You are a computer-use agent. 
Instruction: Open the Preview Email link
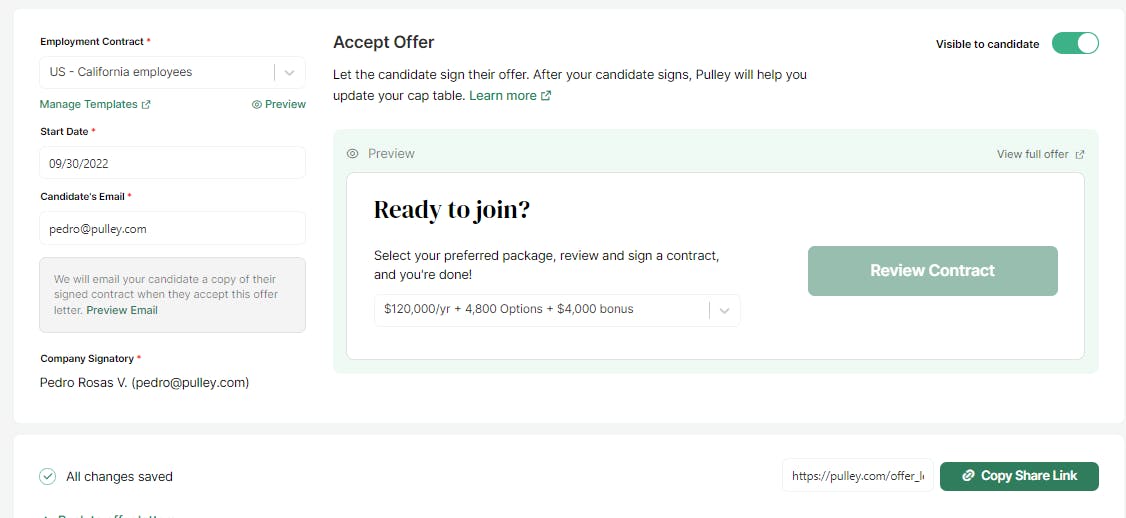(x=122, y=310)
